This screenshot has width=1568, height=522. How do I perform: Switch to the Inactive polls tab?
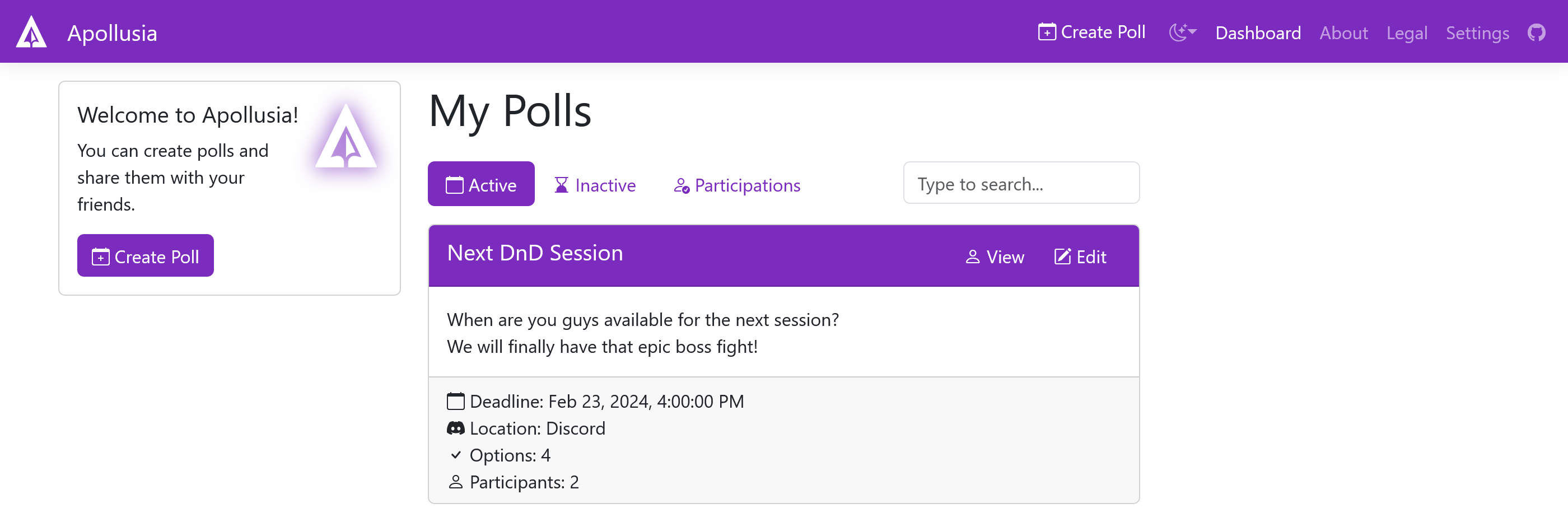pos(595,185)
